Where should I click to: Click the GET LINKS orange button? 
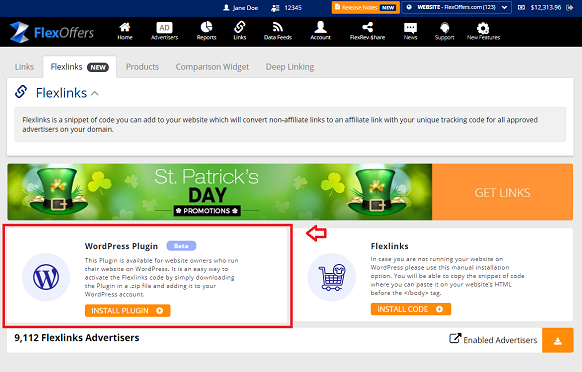pyautogui.click(x=502, y=192)
